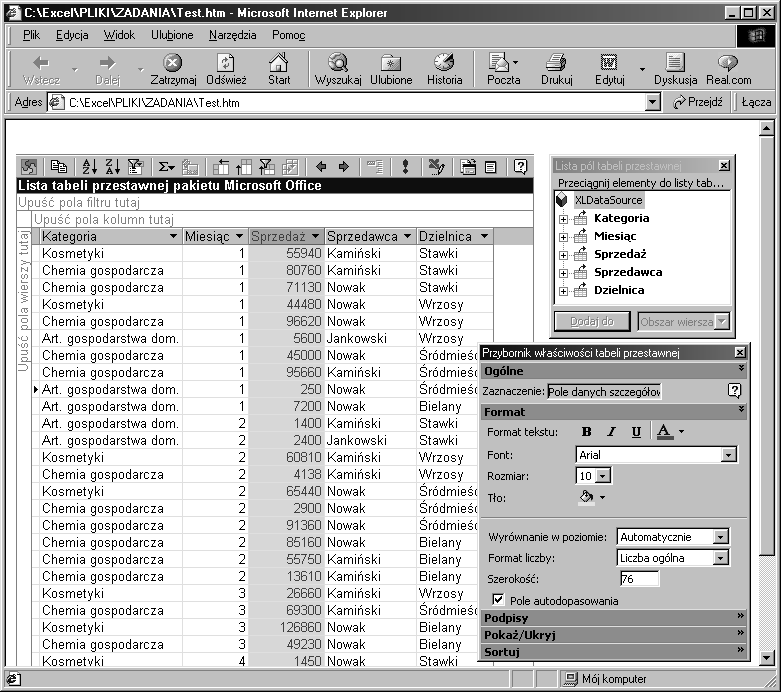
Task: Click the font color A swatch
Action: (664, 431)
